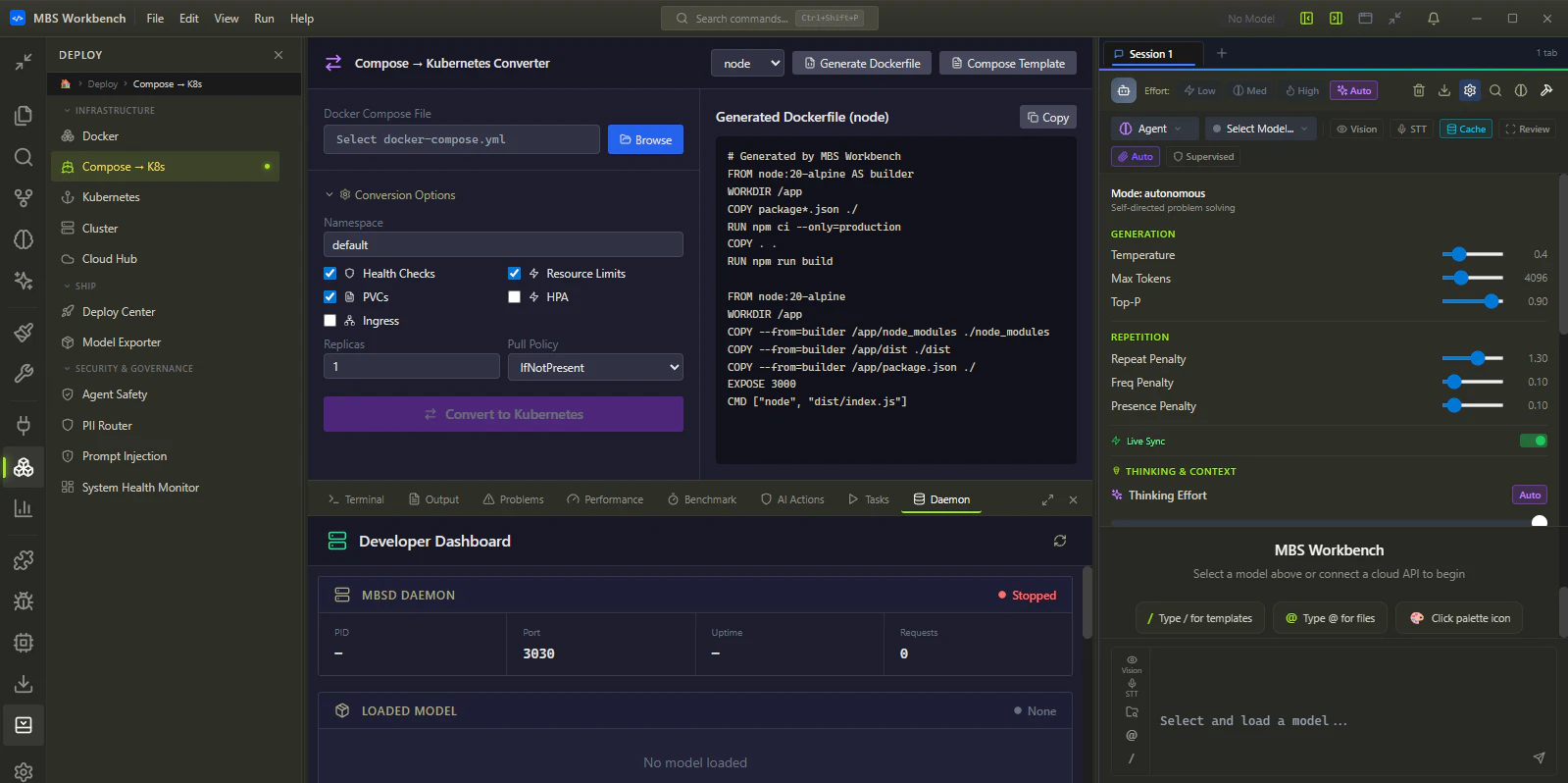Open the settings gear at the activity bar bottom
Image resolution: width=1568 pixels, height=783 pixels.
coord(24,771)
